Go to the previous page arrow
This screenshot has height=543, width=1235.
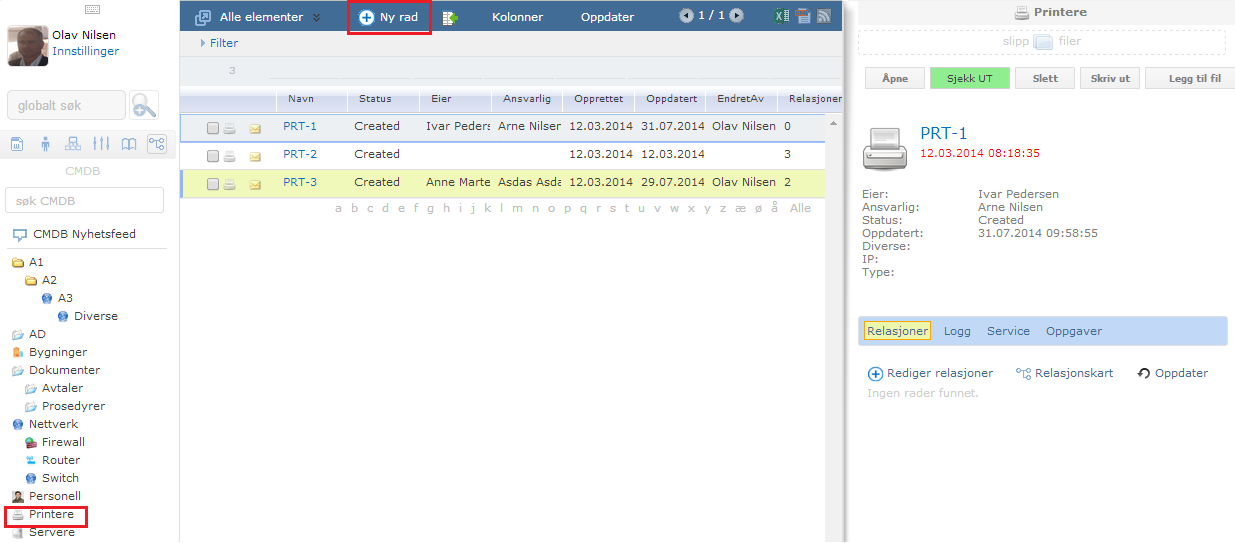pyautogui.click(x=685, y=16)
